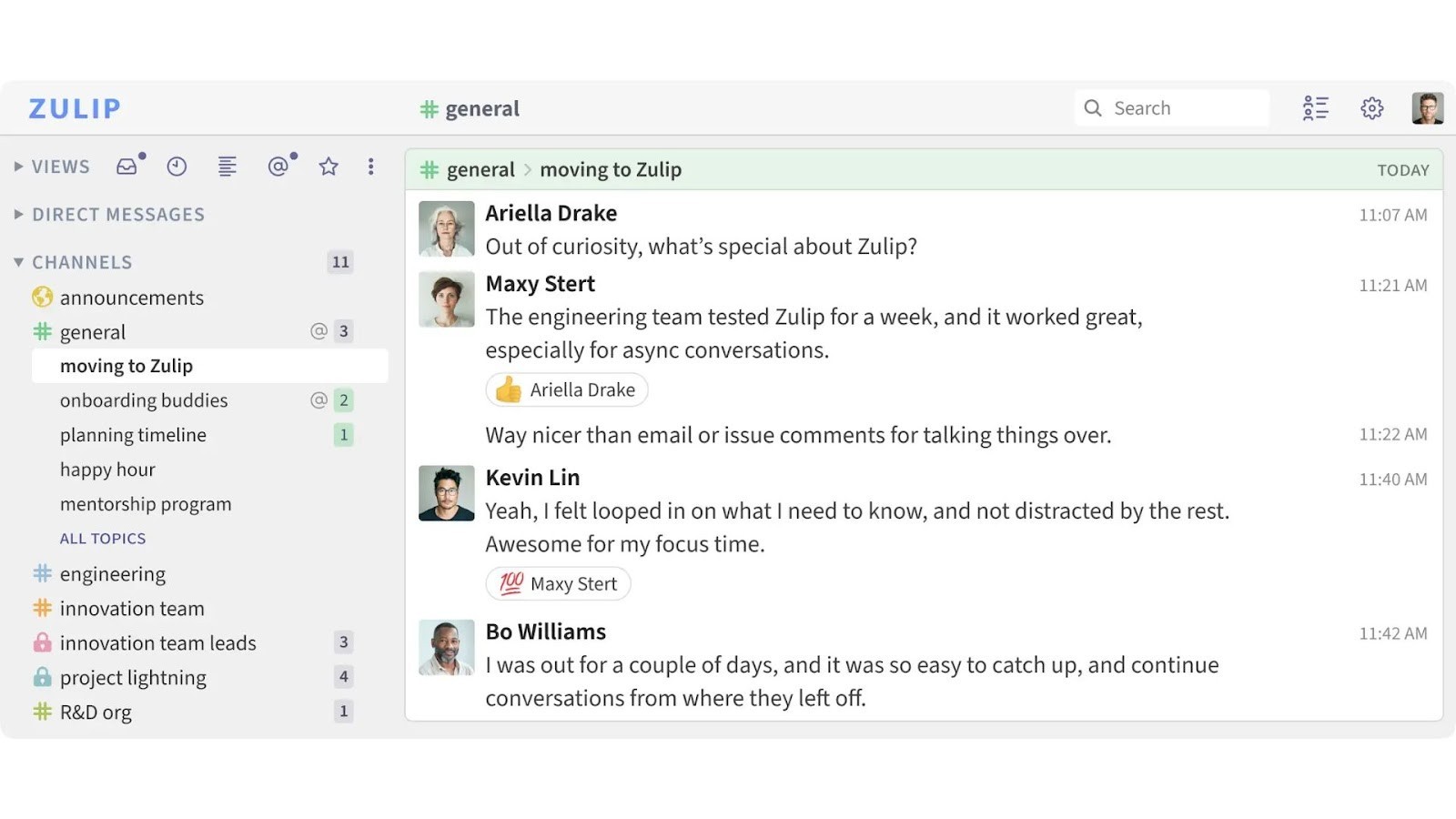
Task: Open ALL TOPICS under general
Action: coord(103,538)
